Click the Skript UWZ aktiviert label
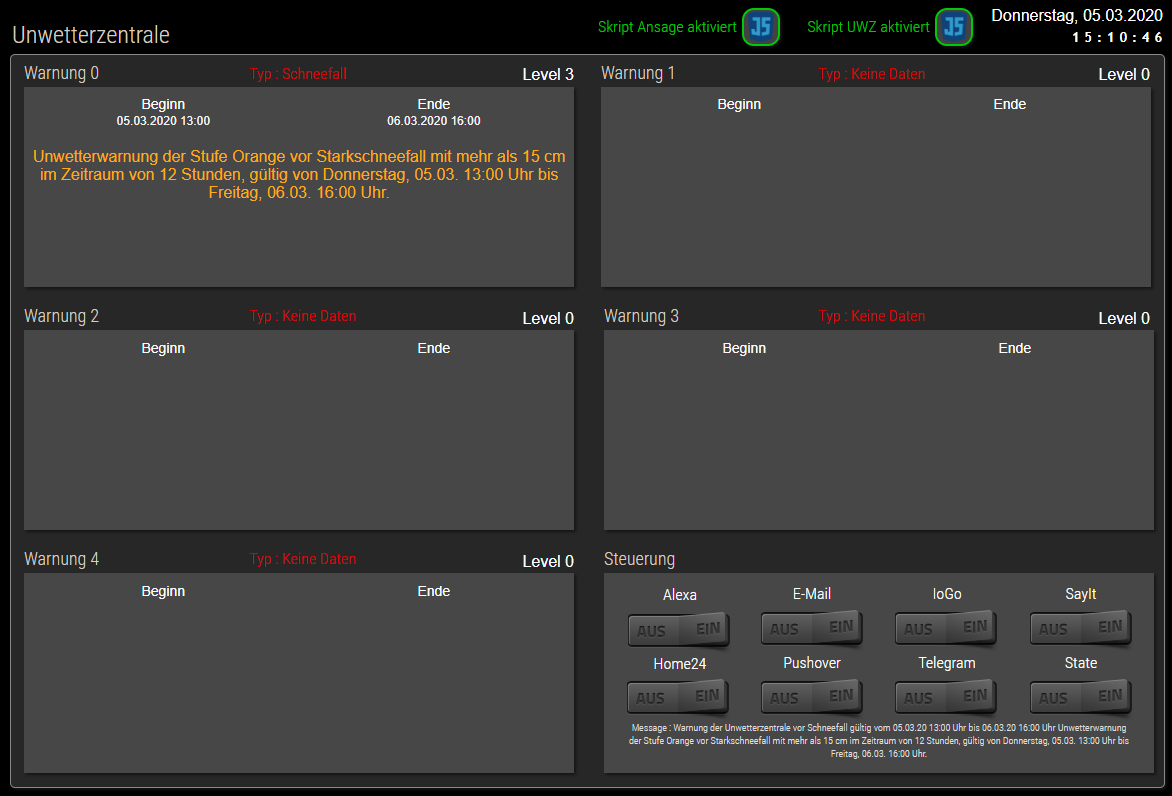Image resolution: width=1172 pixels, height=796 pixels. pyautogui.click(x=868, y=27)
